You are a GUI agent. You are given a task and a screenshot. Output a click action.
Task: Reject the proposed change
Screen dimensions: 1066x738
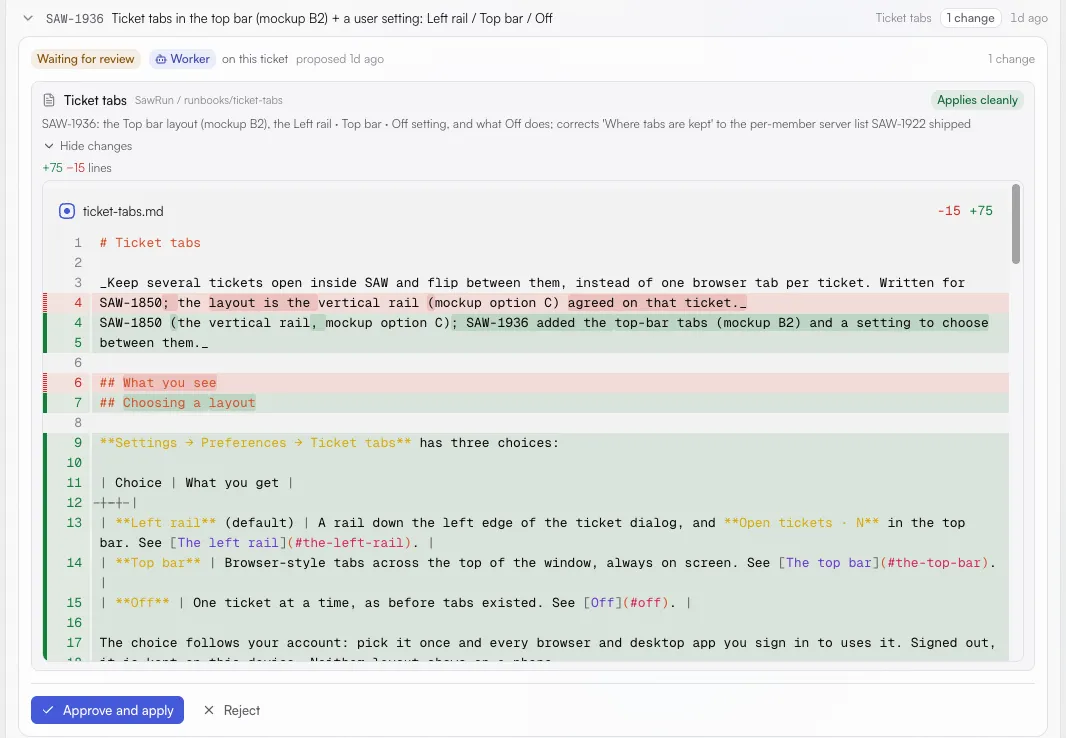232,710
